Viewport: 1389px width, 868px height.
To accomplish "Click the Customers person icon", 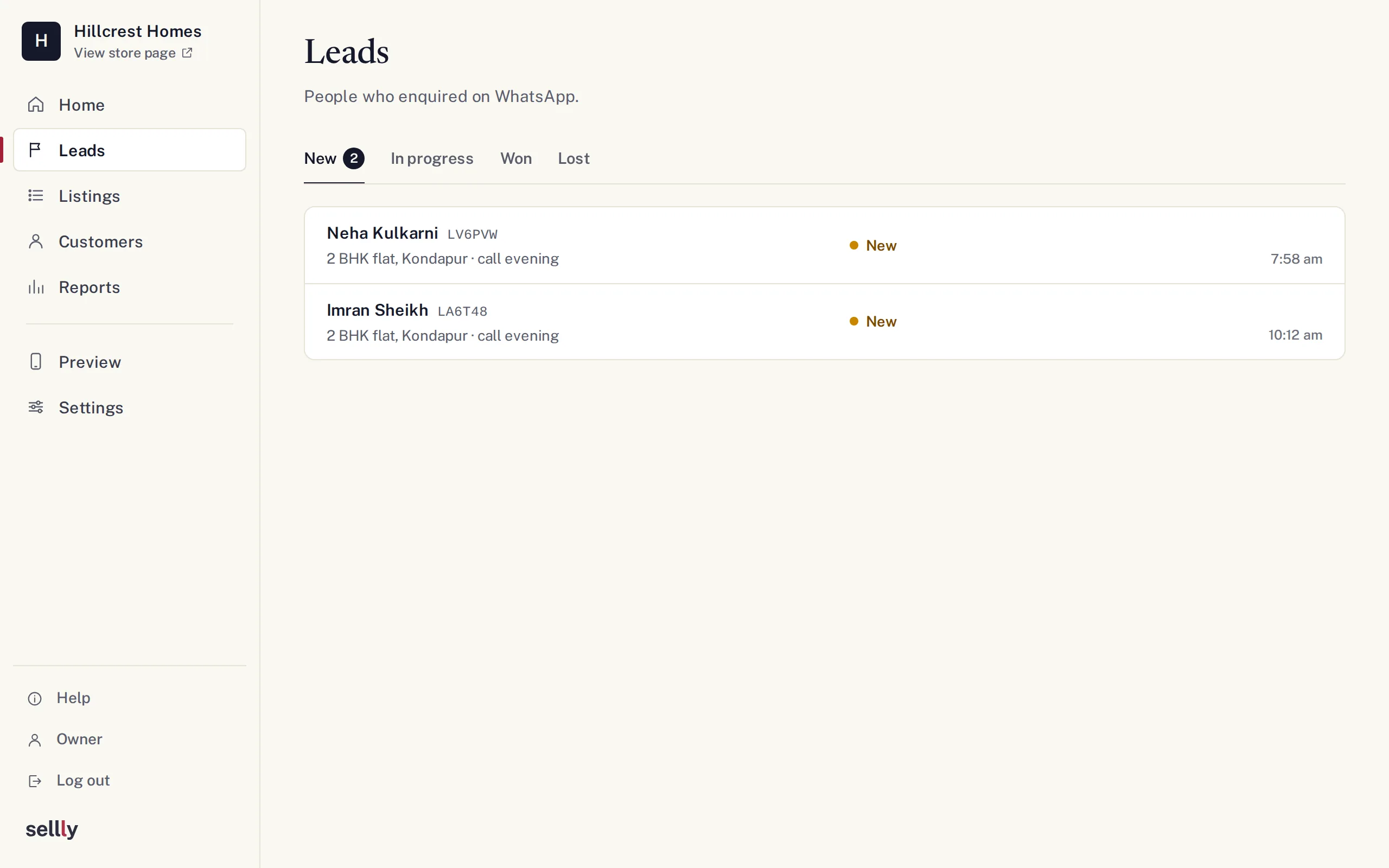I will pos(36,241).
